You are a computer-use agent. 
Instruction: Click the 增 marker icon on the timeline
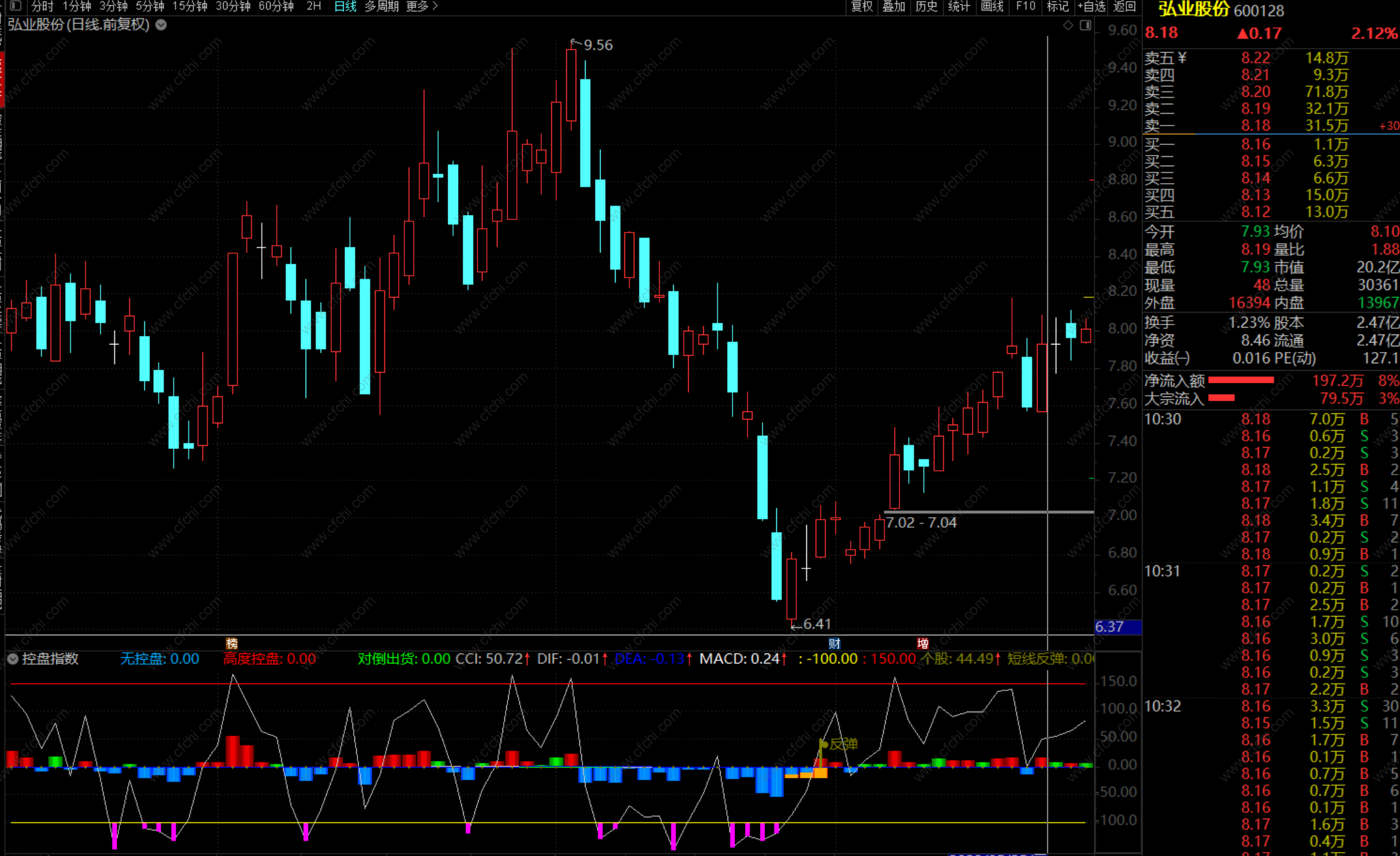pos(922,643)
